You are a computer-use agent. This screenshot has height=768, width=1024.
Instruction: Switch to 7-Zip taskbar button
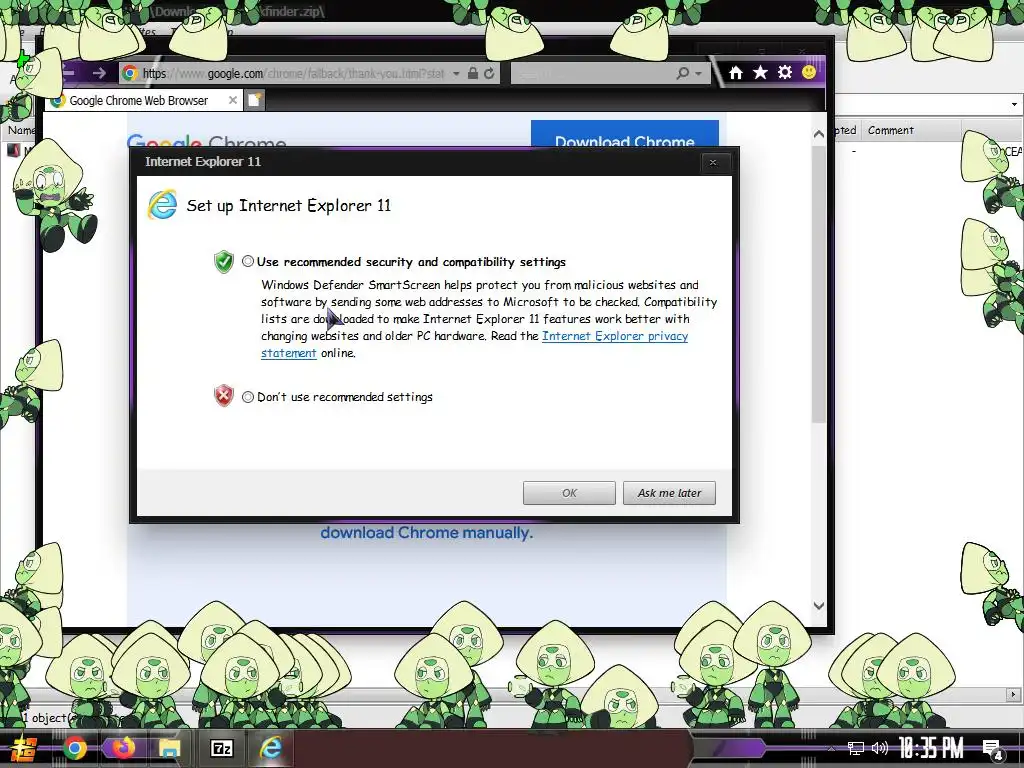click(x=221, y=748)
